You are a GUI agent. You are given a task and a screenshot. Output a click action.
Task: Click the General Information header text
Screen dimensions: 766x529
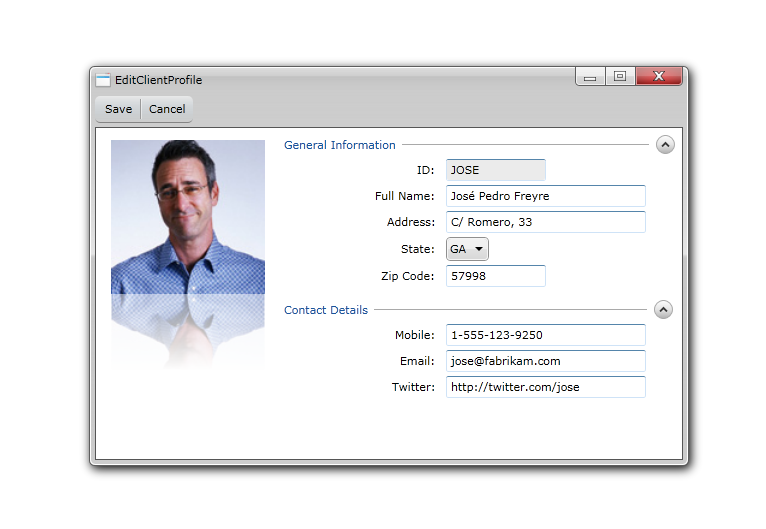340,145
